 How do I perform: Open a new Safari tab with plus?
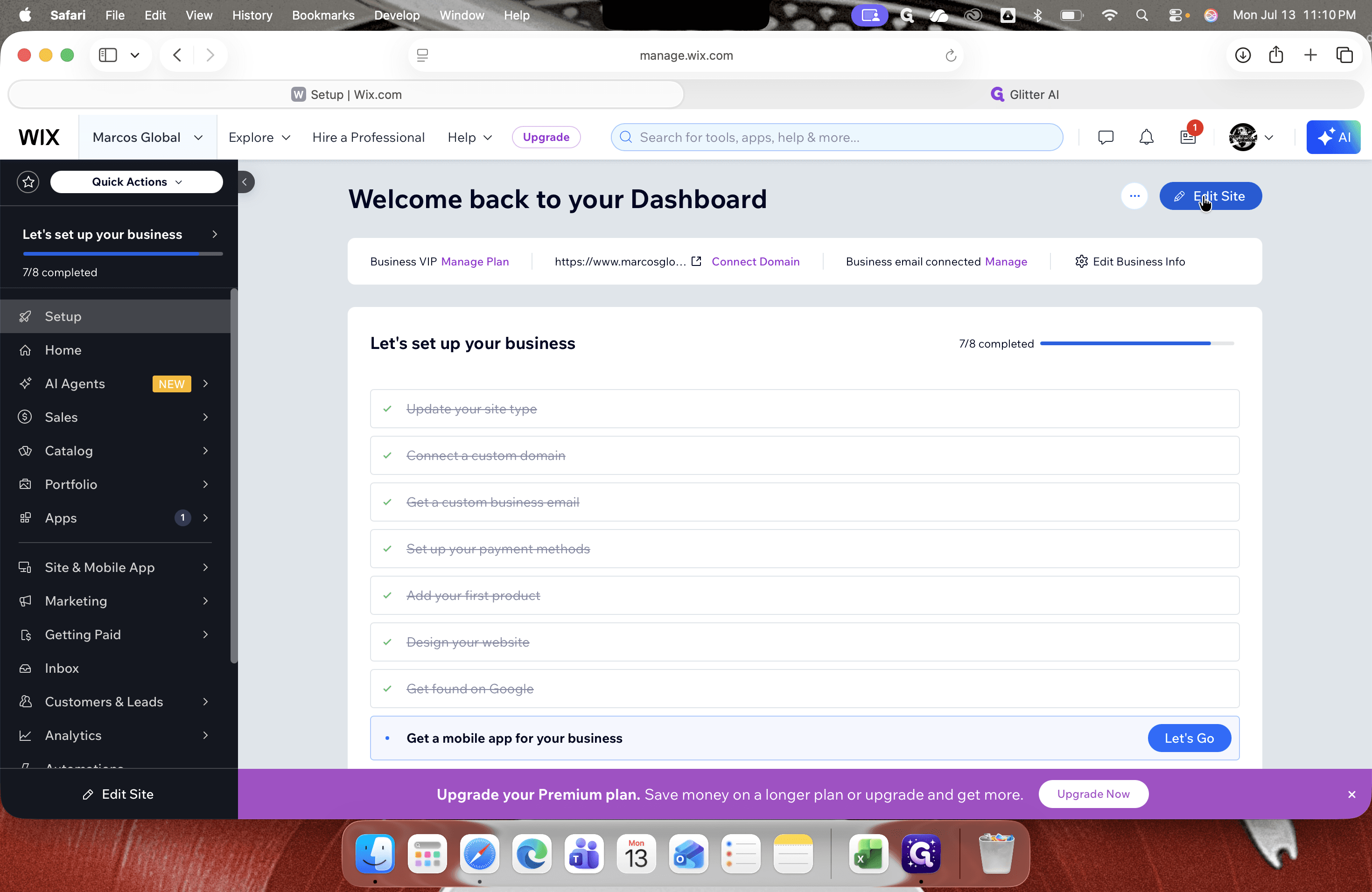click(x=1310, y=56)
